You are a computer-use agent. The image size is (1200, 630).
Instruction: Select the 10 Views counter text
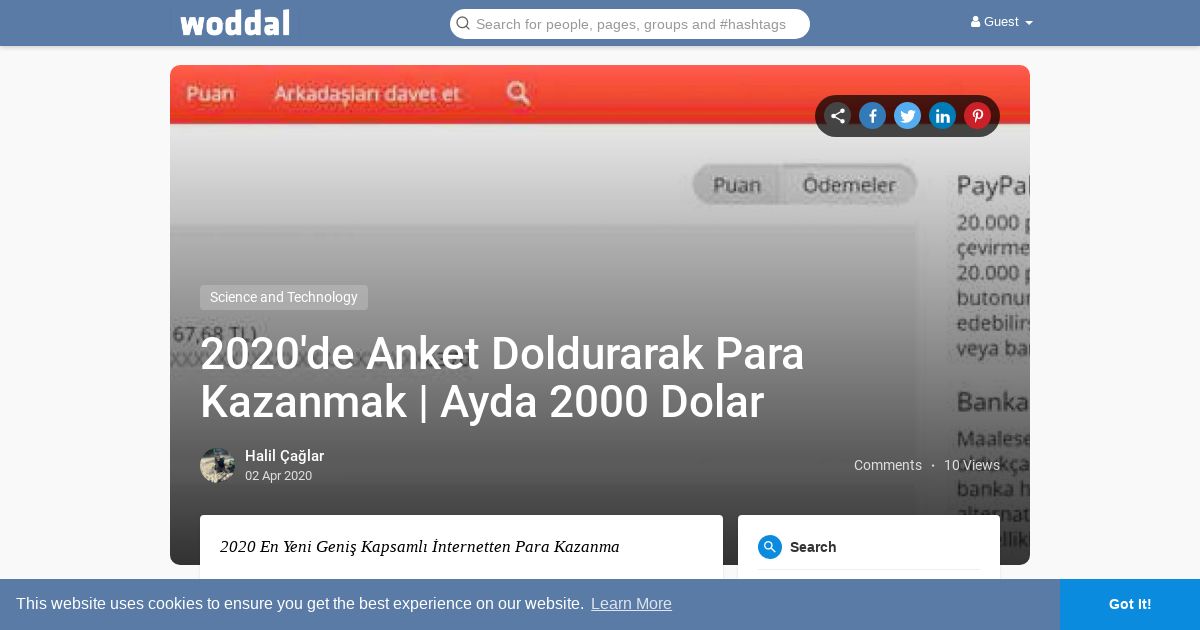tap(972, 465)
